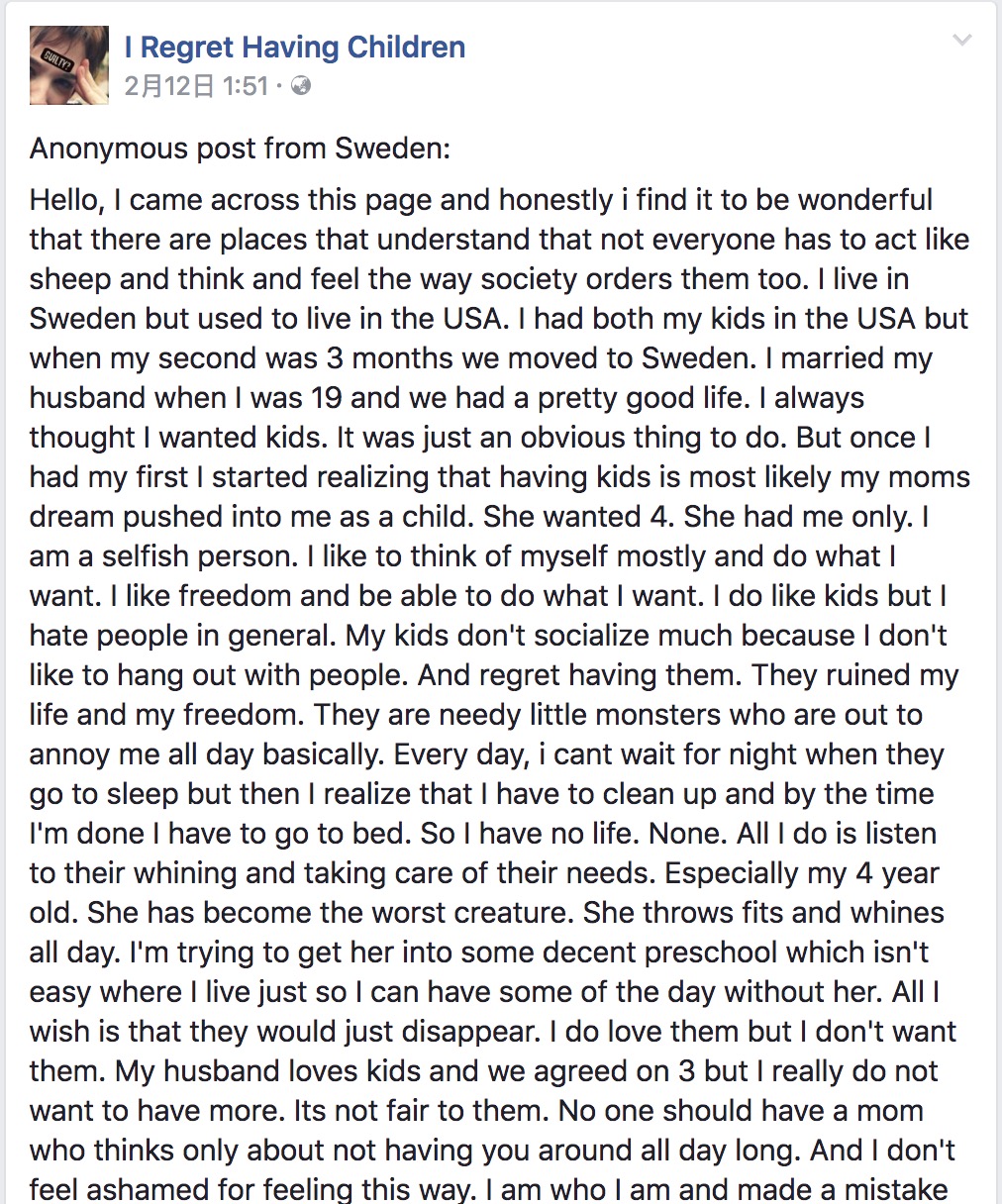Viewport: 1002px width, 1204px height.
Task: Click the line beginning "annoy me all day basically"
Action: click(487, 754)
